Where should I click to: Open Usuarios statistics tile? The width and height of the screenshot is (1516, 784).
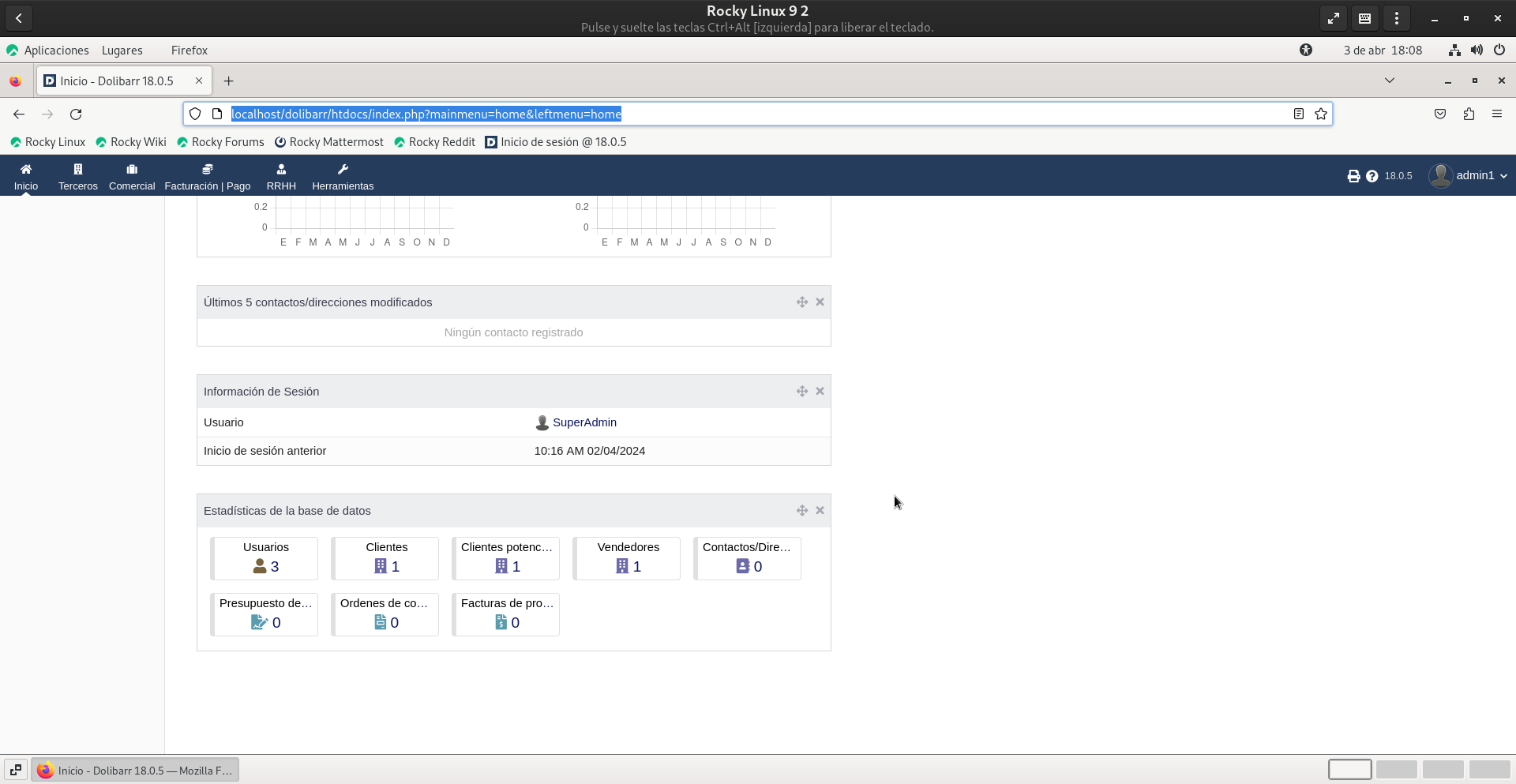tap(265, 558)
